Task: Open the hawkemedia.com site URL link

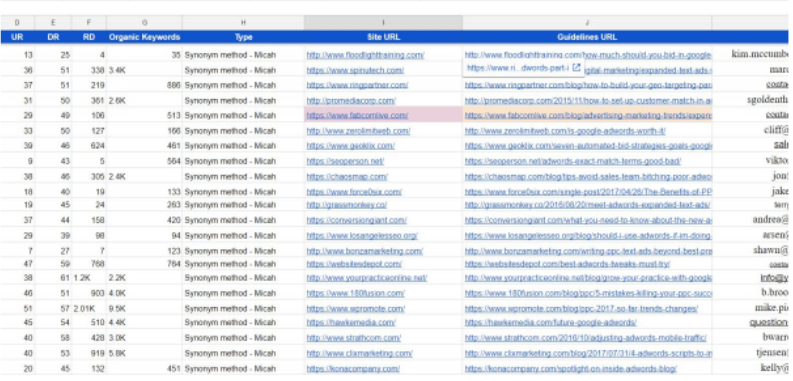Action: tap(351, 322)
